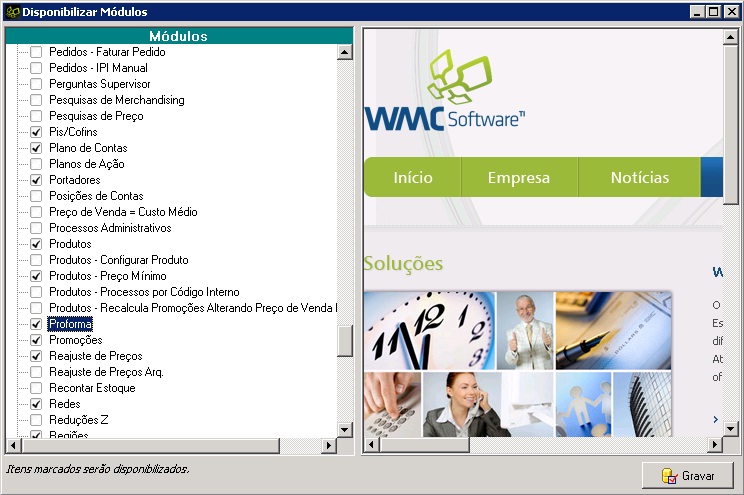Uncheck the Pis/Cofins checkbox

pyautogui.click(x=36, y=132)
